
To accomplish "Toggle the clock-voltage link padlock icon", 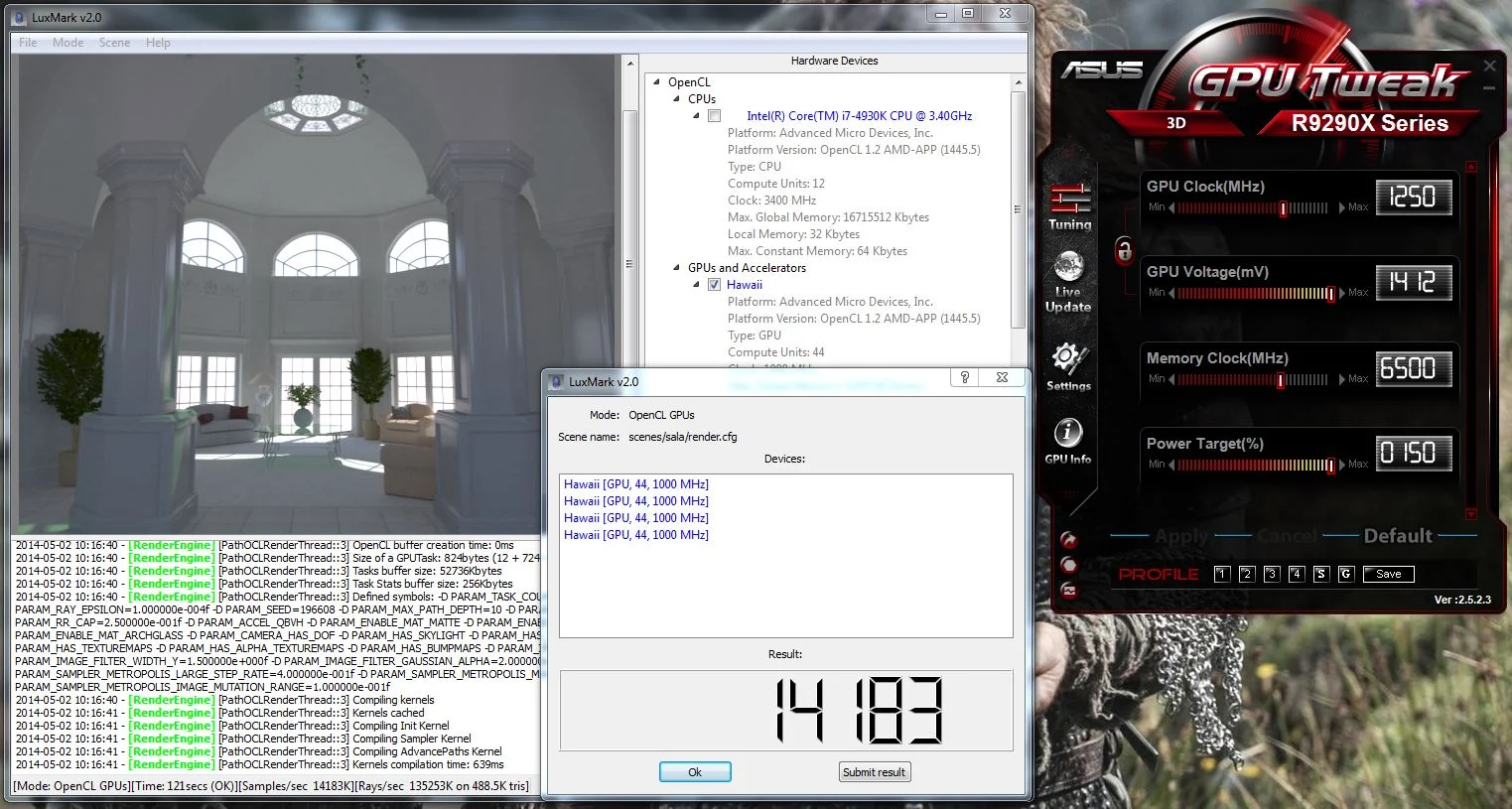I will click(1124, 249).
